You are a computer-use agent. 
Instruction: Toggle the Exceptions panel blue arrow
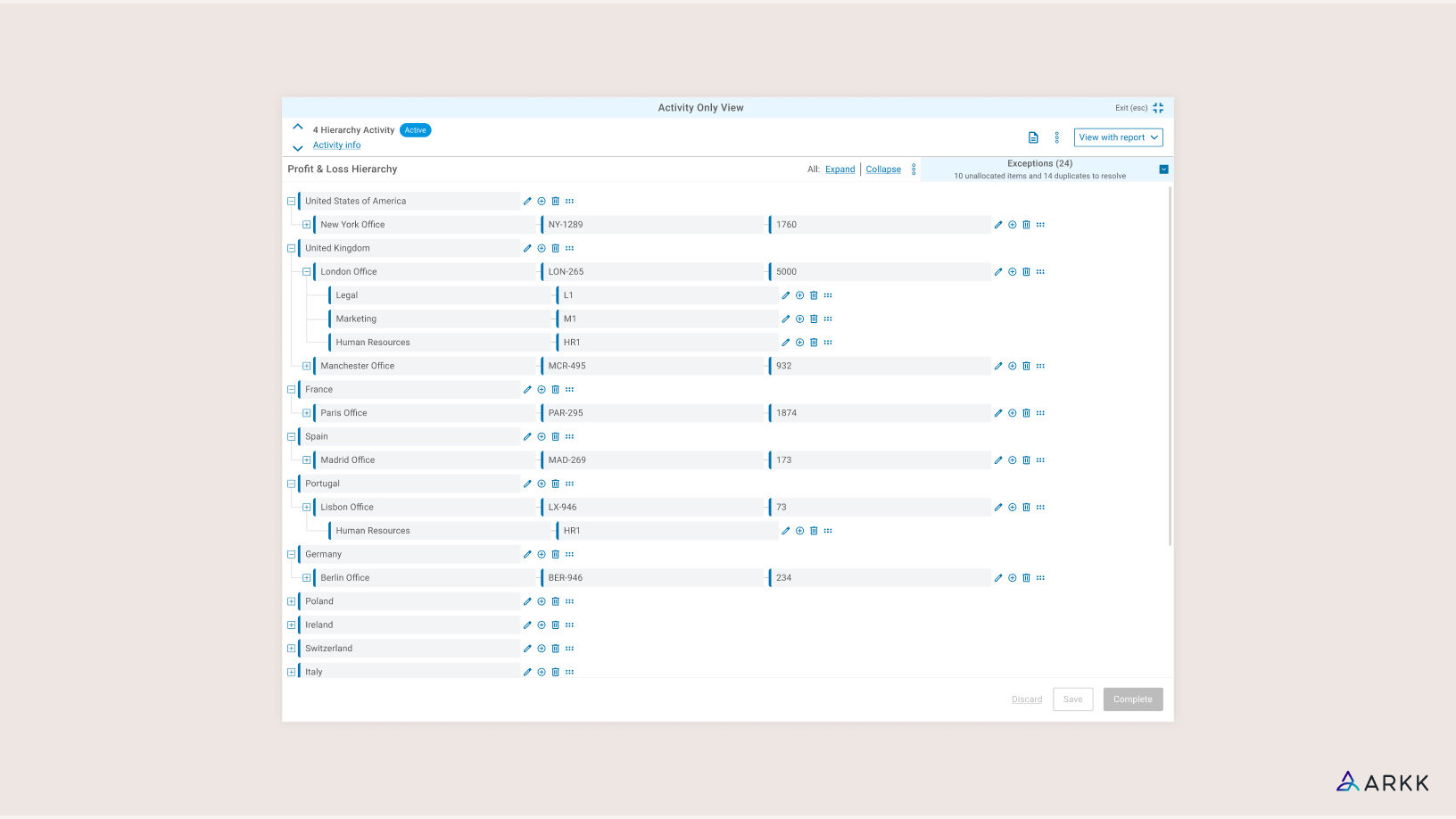click(x=1163, y=170)
